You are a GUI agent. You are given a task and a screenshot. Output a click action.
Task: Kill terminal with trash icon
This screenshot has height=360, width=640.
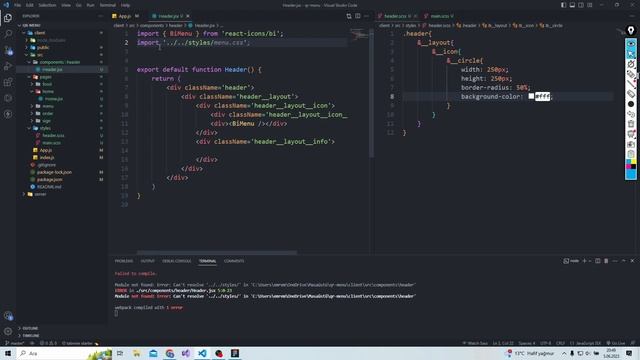(x=606, y=261)
